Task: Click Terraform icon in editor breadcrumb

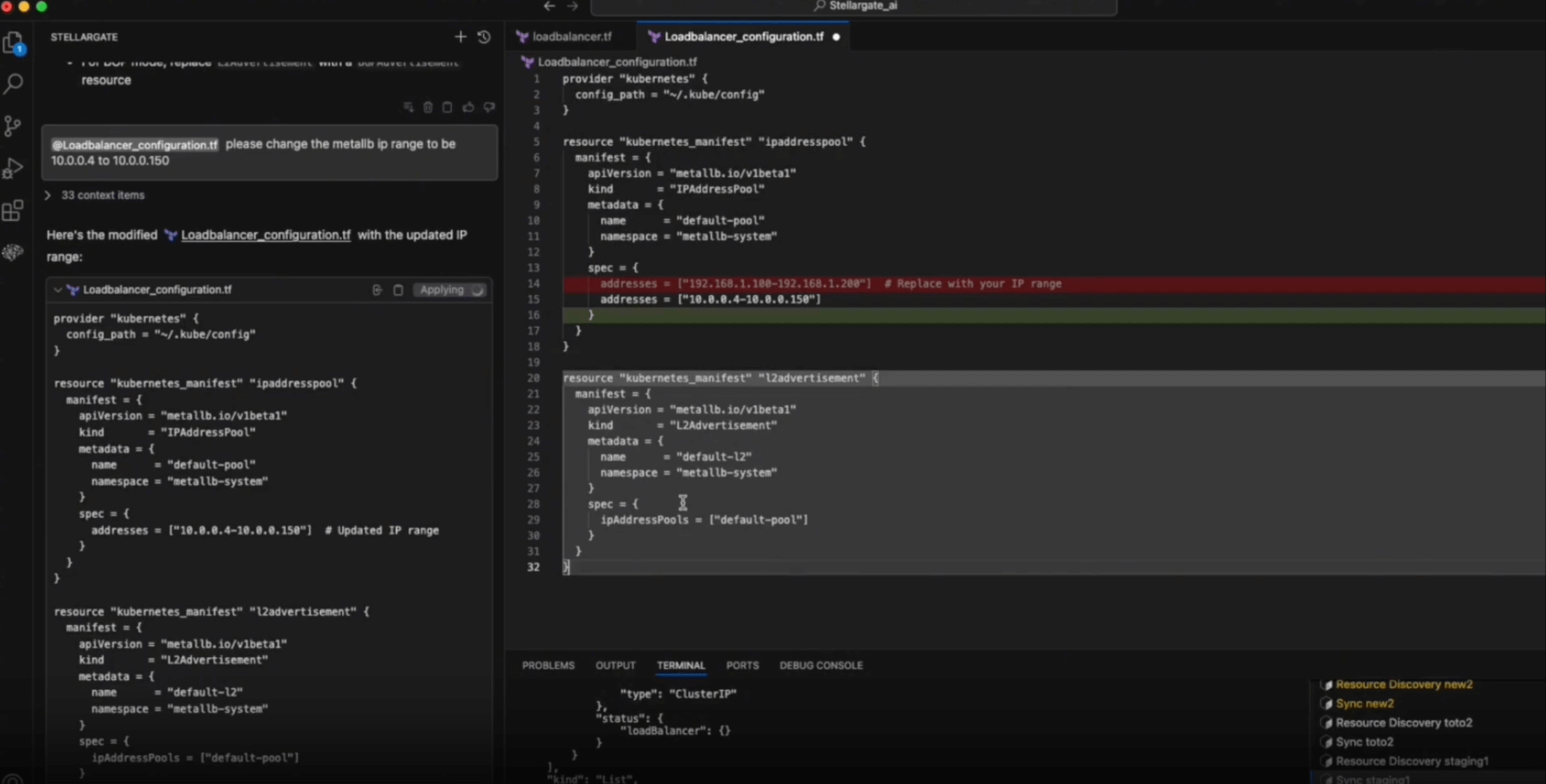Action: [528, 62]
